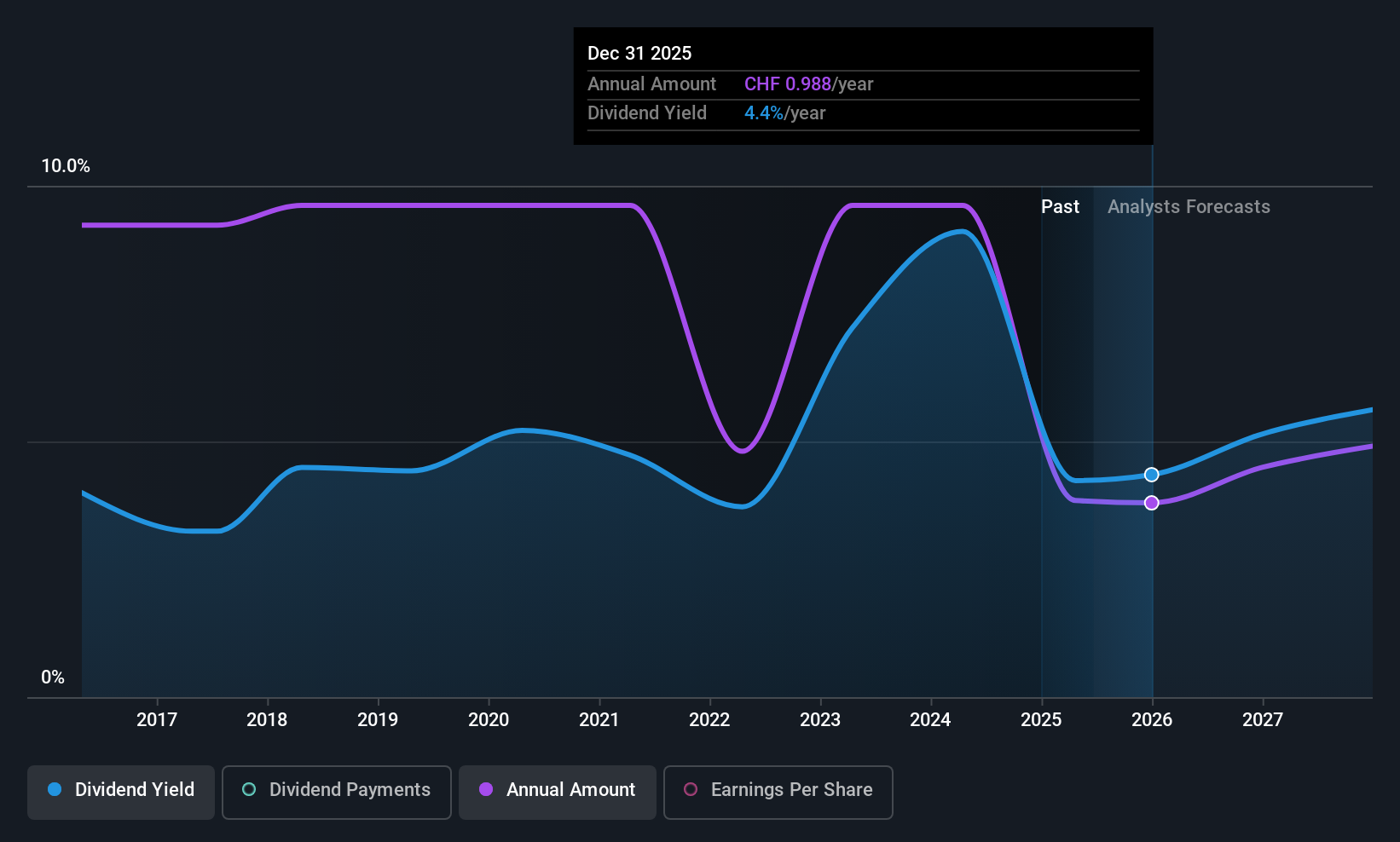Toggle the Dividend Yield series
The image size is (1400, 842).
[121, 793]
